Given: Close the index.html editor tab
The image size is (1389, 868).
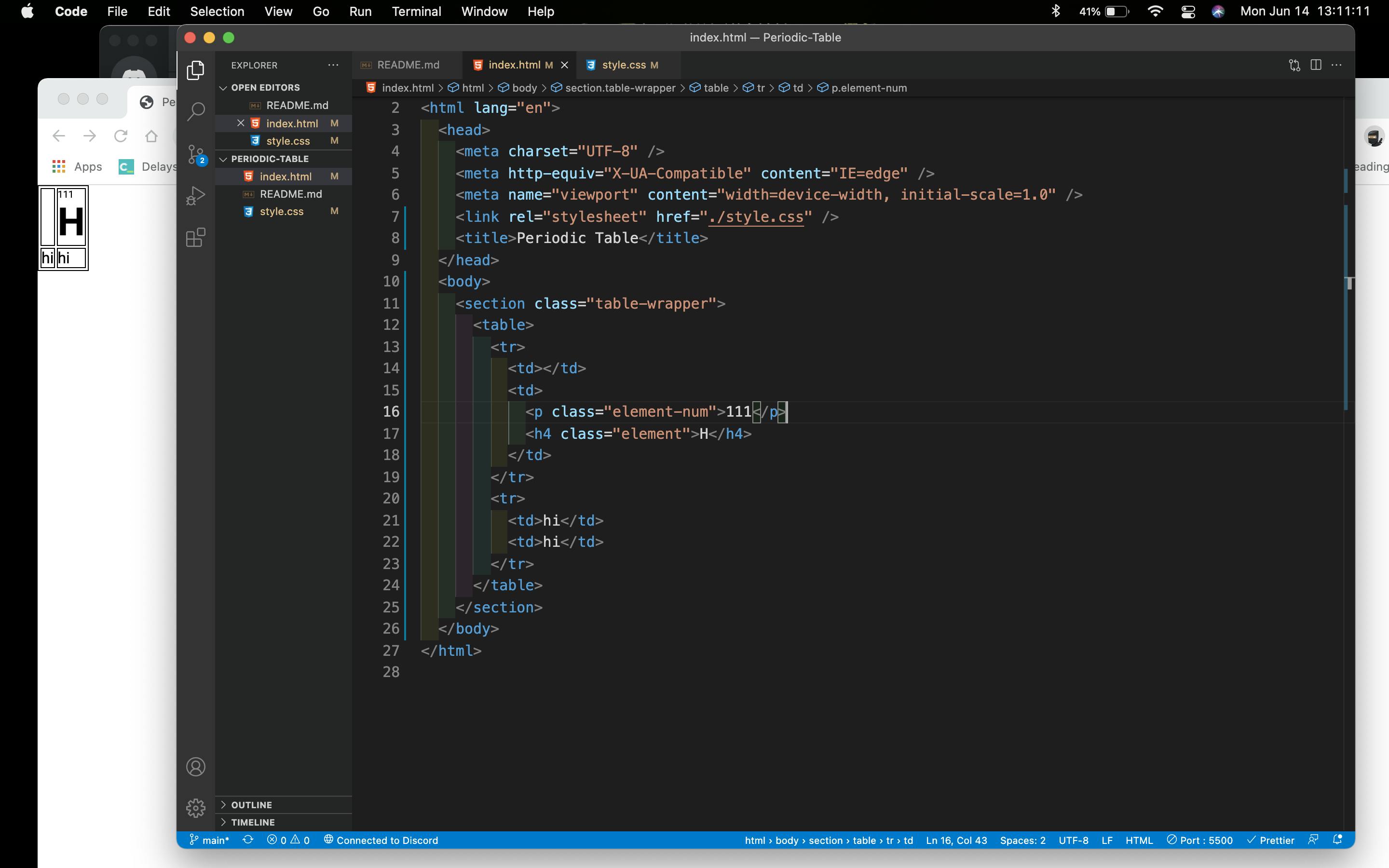Looking at the screenshot, I should 564,65.
